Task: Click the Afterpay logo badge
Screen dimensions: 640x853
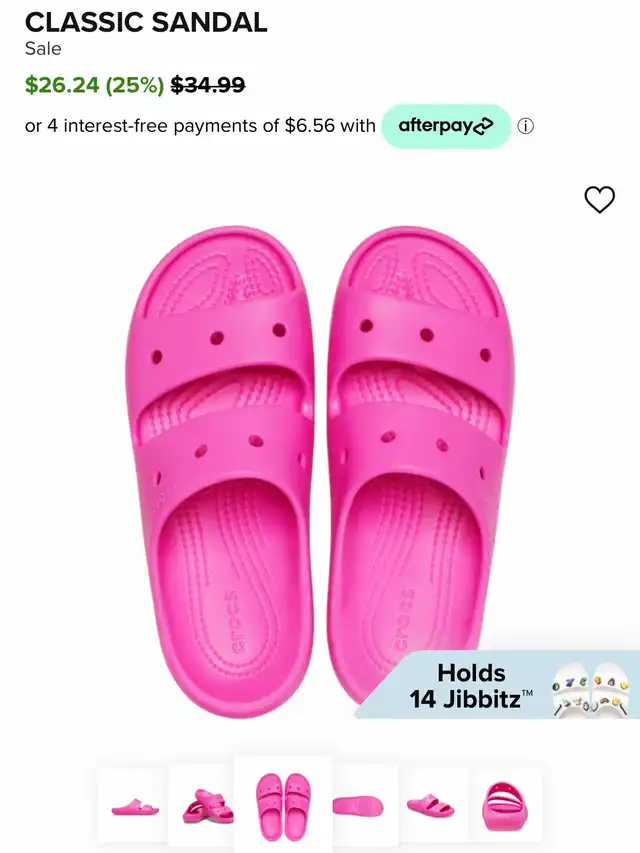Action: pos(446,126)
